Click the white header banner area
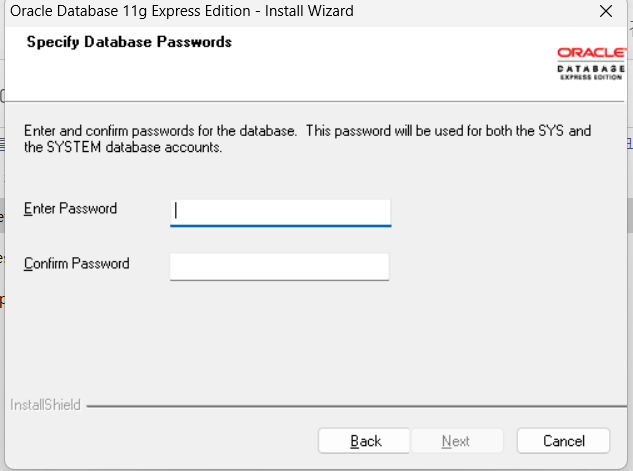The image size is (633, 471). tap(350, 70)
